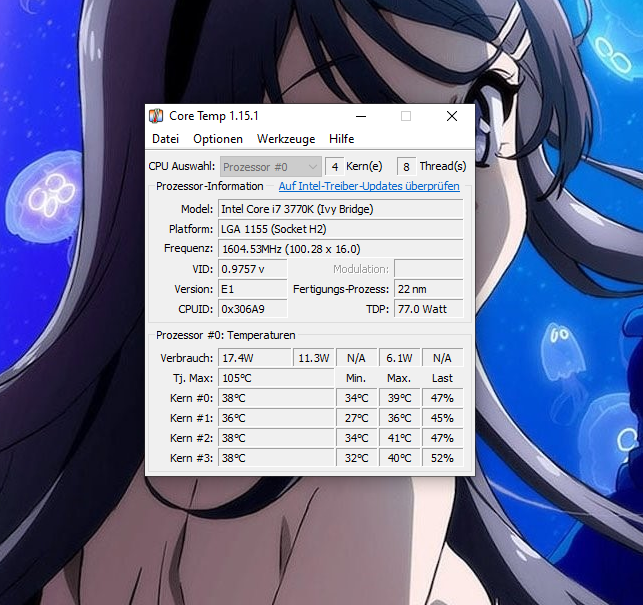643x605 pixels.
Task: Select the Fertigungs-Prozess value 22 nm
Action: tap(429, 289)
